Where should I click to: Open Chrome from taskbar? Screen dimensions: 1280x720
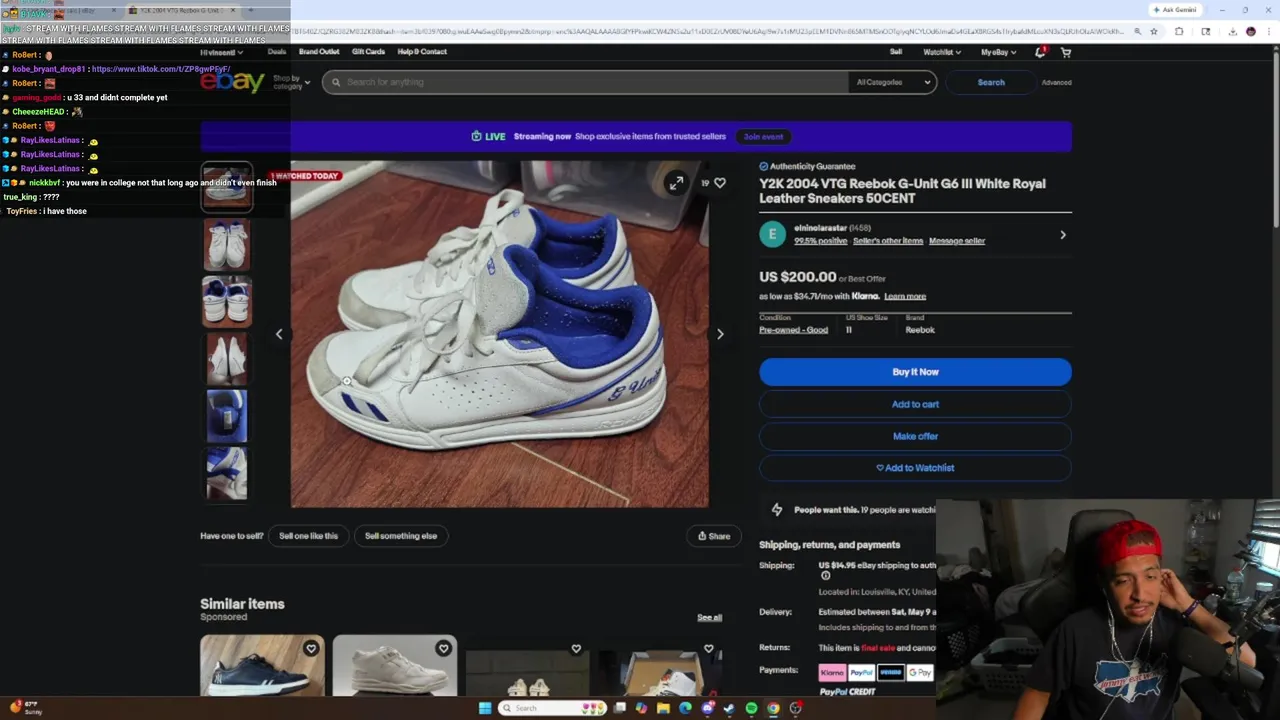click(x=773, y=708)
